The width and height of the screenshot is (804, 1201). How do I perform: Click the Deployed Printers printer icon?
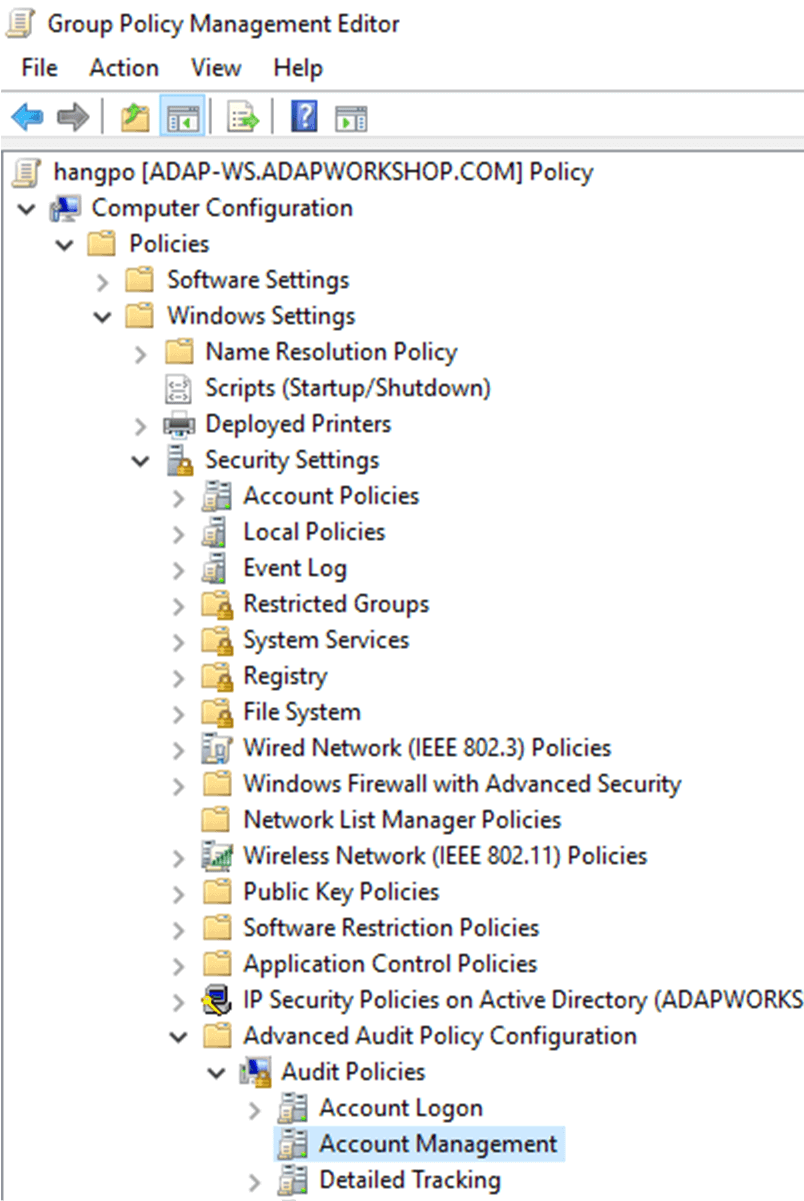click(x=180, y=425)
